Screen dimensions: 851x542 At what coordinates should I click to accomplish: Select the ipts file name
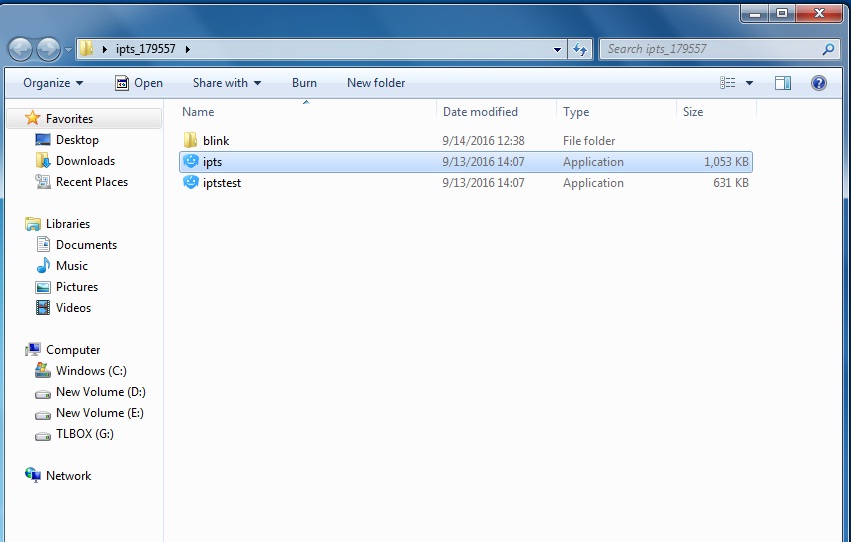click(x=212, y=162)
